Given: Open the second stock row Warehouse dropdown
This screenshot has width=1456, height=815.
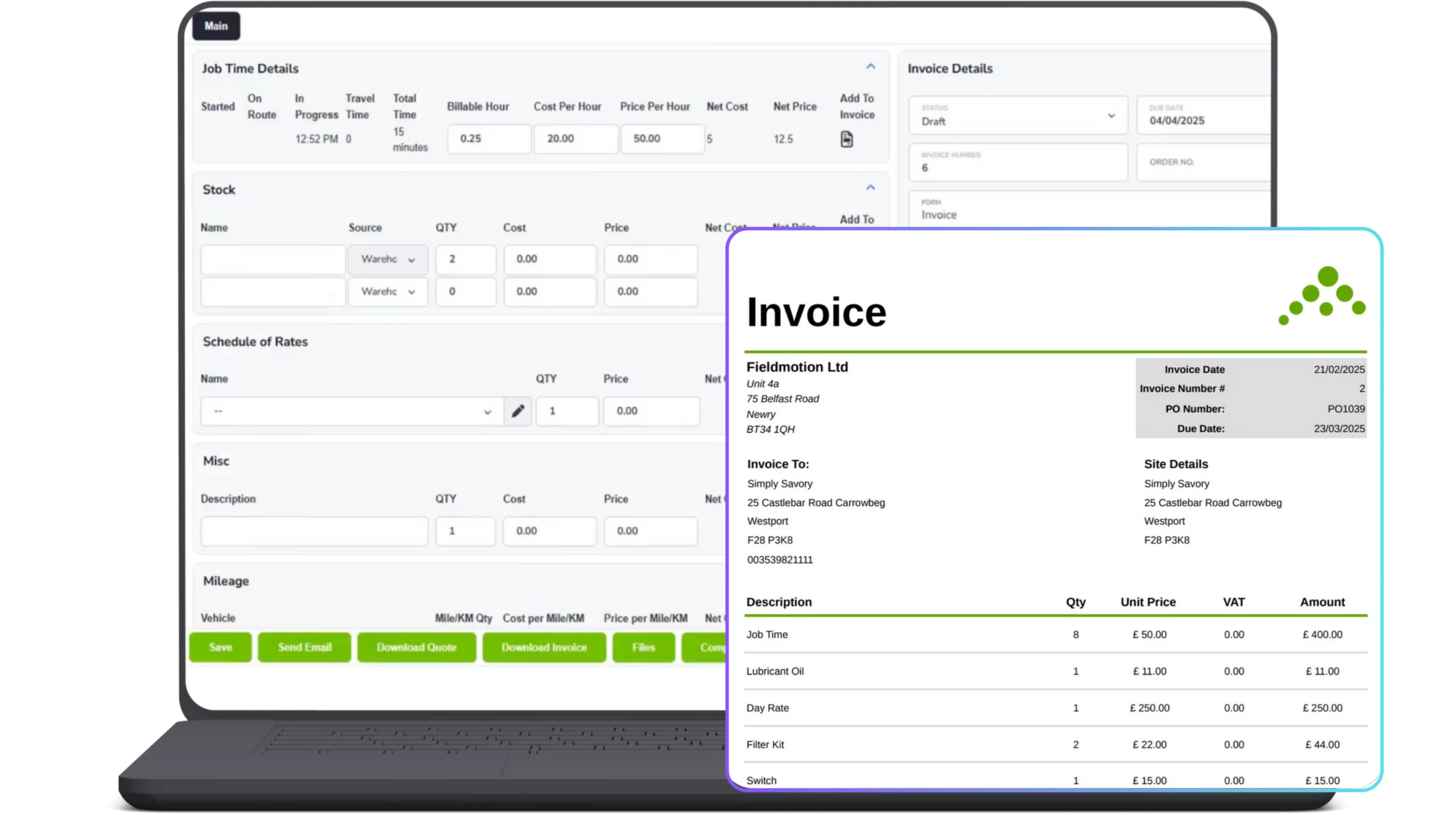Looking at the screenshot, I should [387, 292].
